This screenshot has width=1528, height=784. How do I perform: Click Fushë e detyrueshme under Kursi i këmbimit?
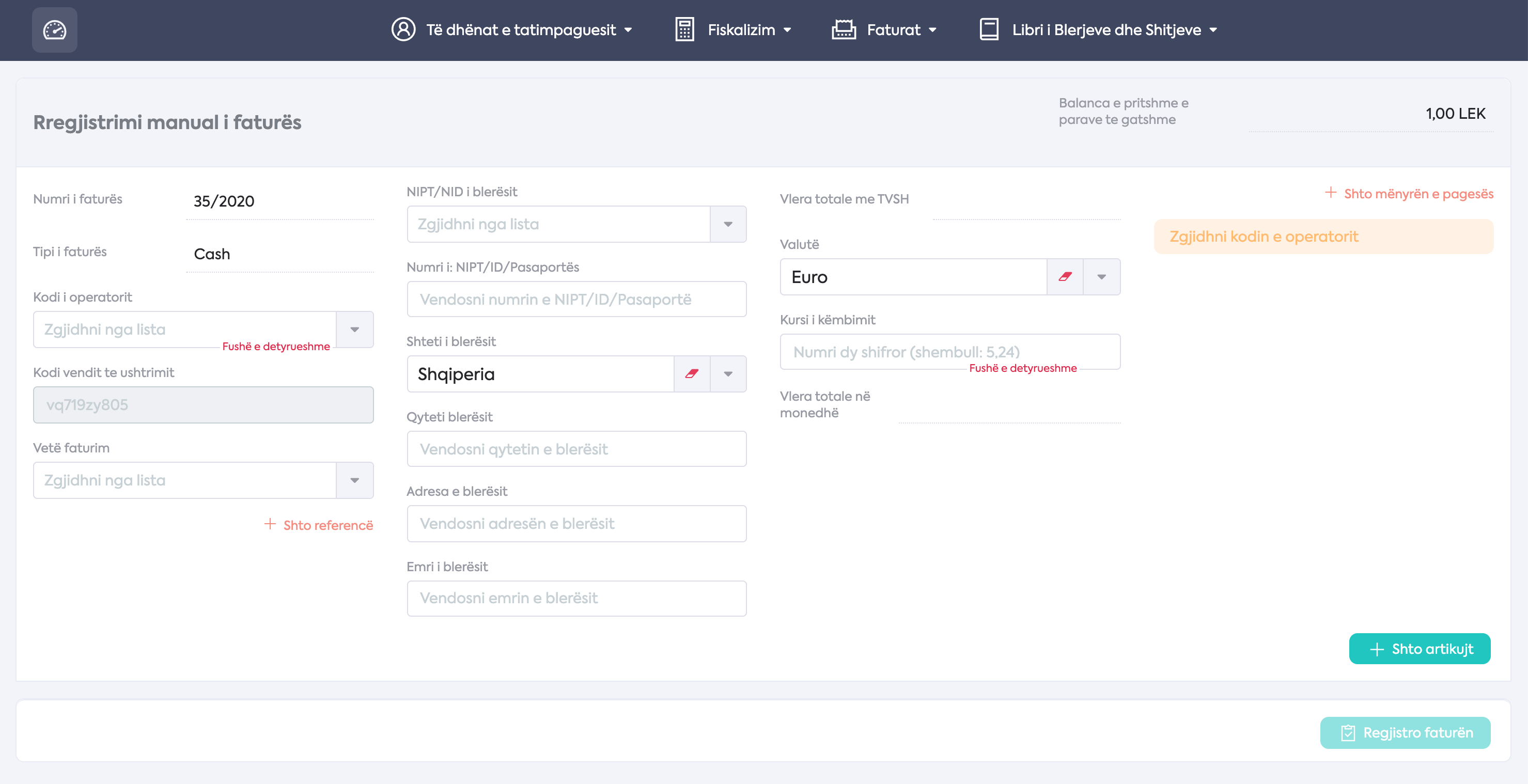pos(1023,368)
